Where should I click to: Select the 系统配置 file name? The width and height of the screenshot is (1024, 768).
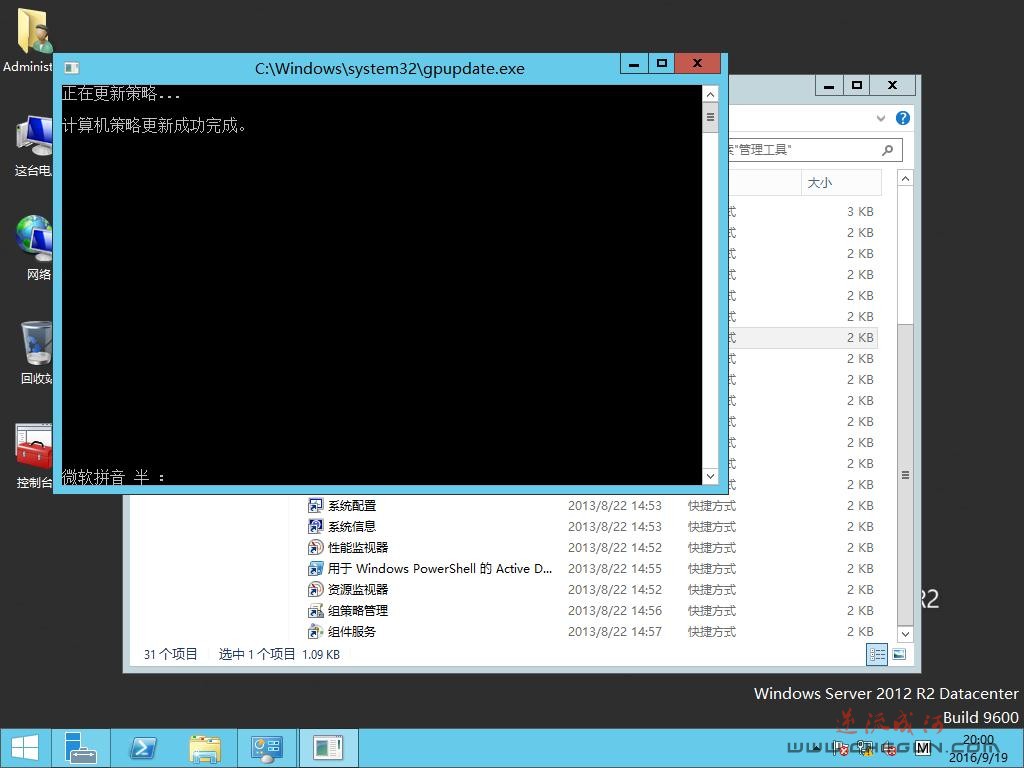coord(352,505)
